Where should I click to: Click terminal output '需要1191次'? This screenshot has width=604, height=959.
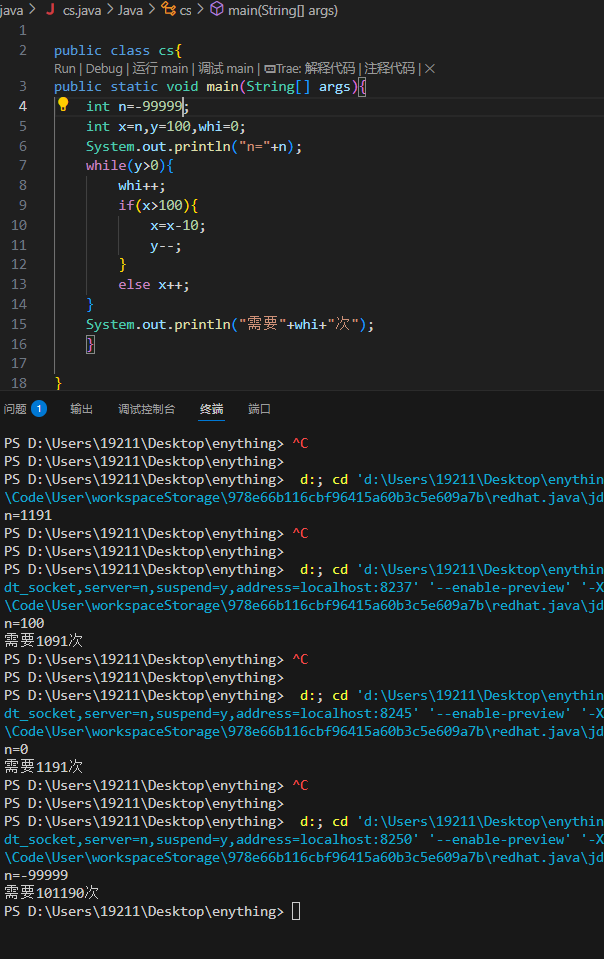pyautogui.click(x=43, y=767)
